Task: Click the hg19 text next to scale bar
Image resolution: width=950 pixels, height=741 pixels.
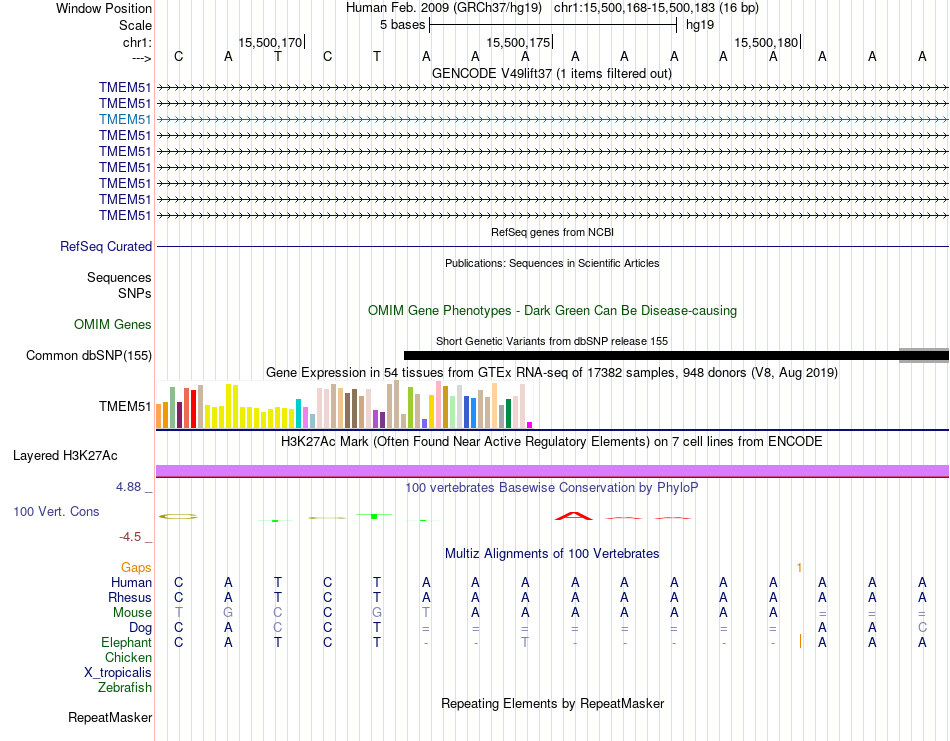Action: coord(700,25)
